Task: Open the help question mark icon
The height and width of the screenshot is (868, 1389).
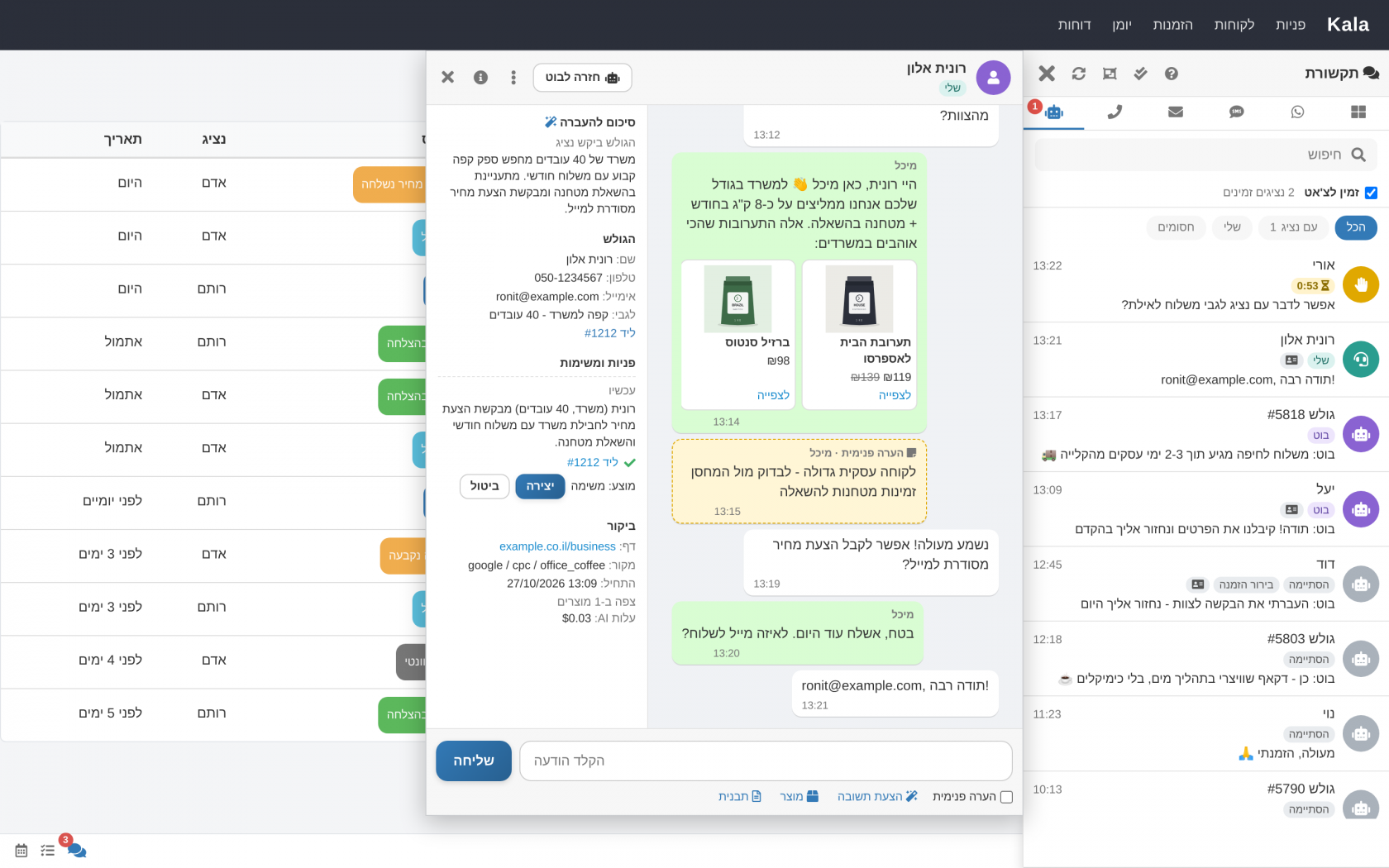Action: [x=1171, y=74]
